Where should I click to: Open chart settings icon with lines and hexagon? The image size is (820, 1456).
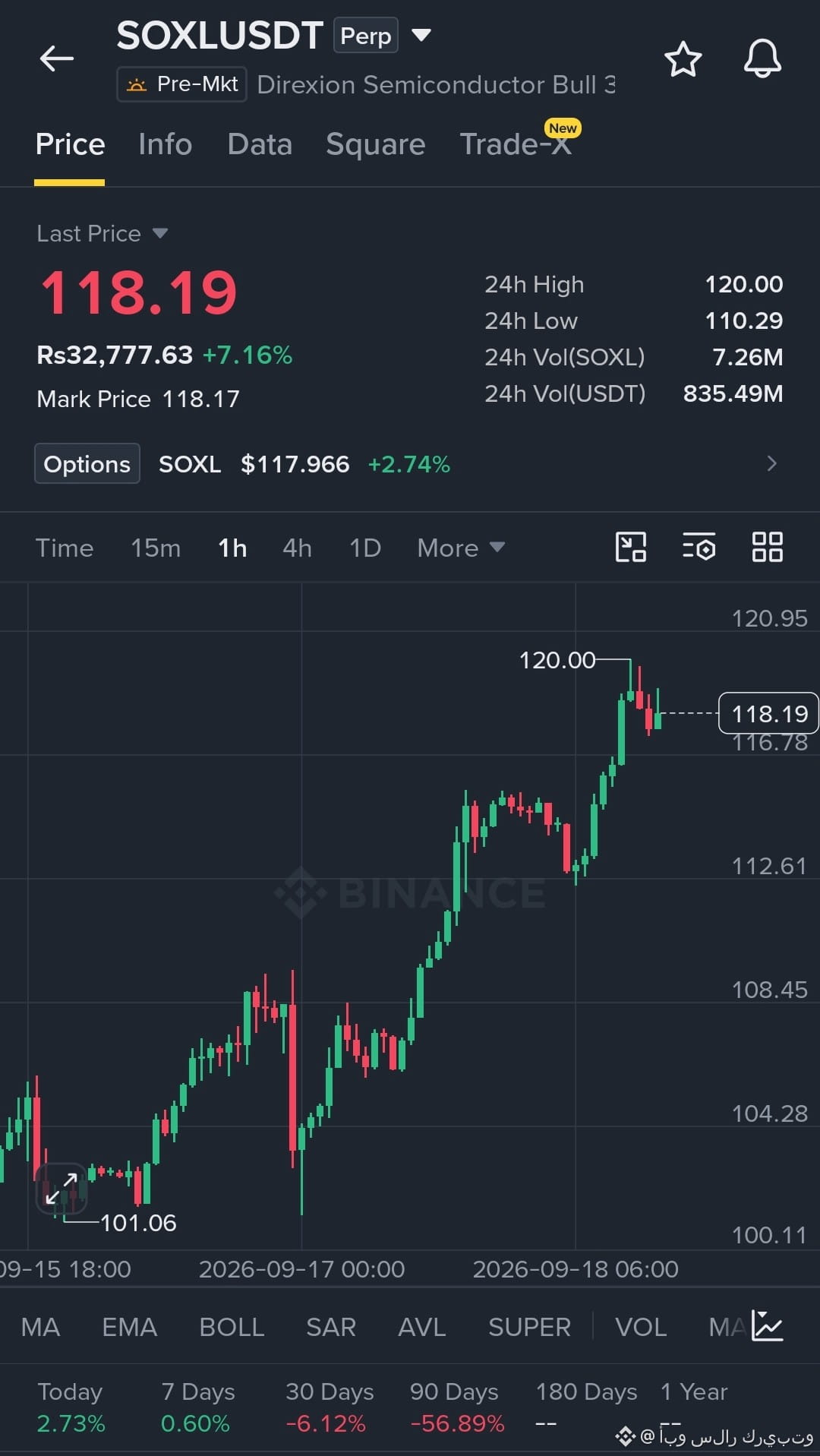pos(699,547)
